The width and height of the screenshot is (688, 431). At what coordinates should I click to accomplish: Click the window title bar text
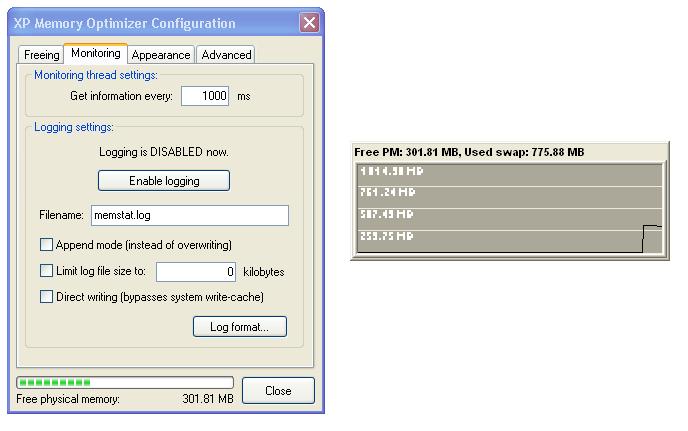coord(125,23)
